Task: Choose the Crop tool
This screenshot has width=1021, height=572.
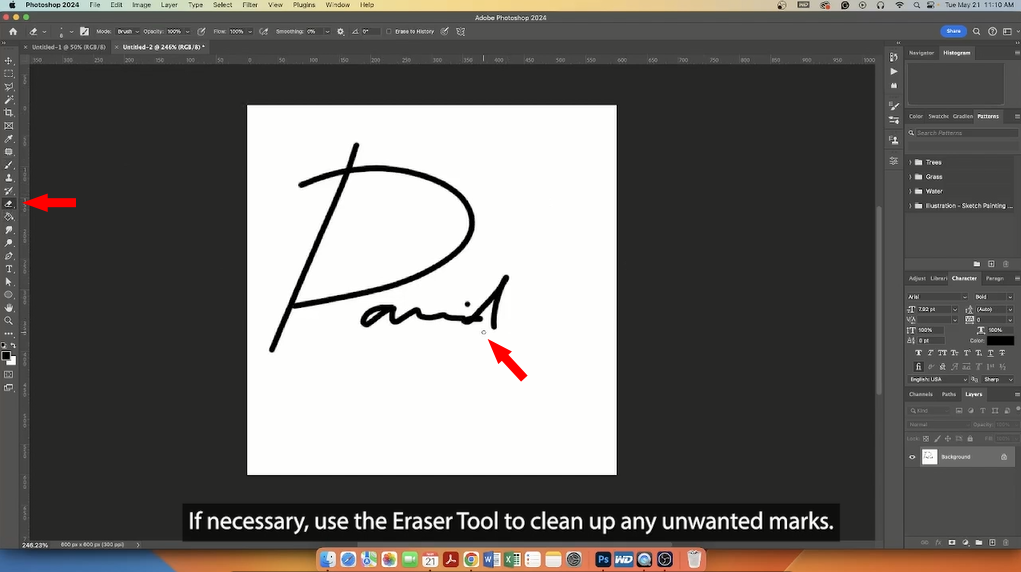Action: [9, 113]
